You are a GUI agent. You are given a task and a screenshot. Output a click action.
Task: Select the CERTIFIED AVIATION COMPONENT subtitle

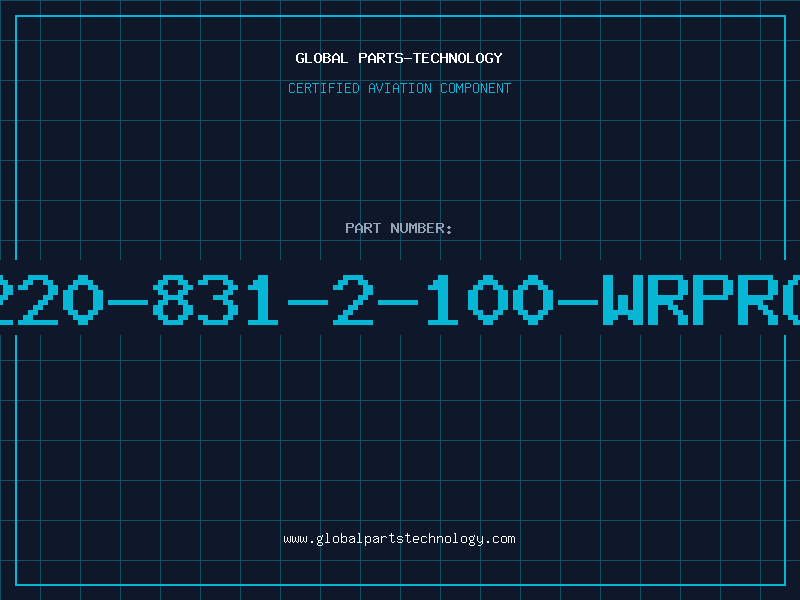[399, 88]
